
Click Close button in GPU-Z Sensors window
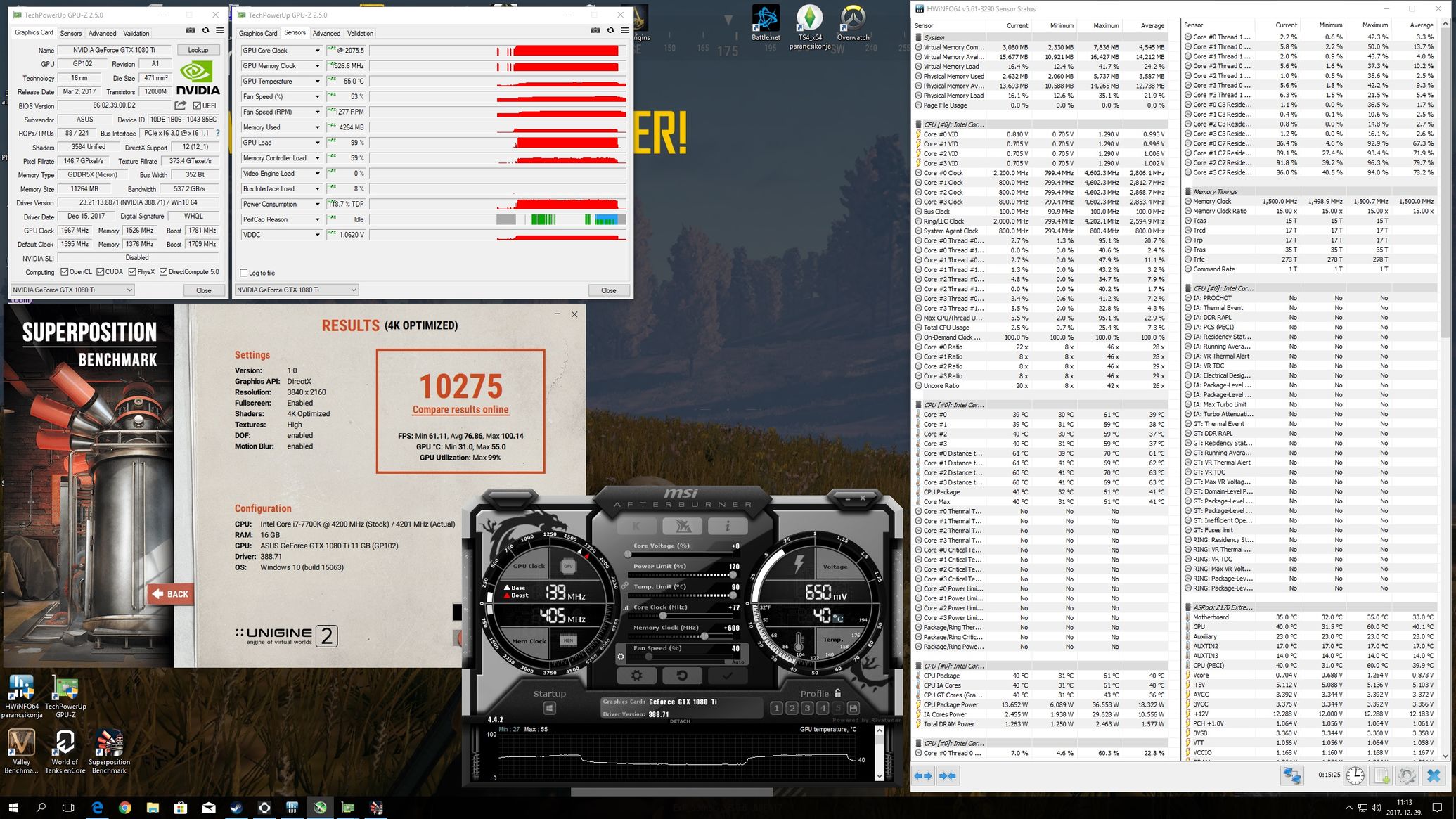(609, 290)
